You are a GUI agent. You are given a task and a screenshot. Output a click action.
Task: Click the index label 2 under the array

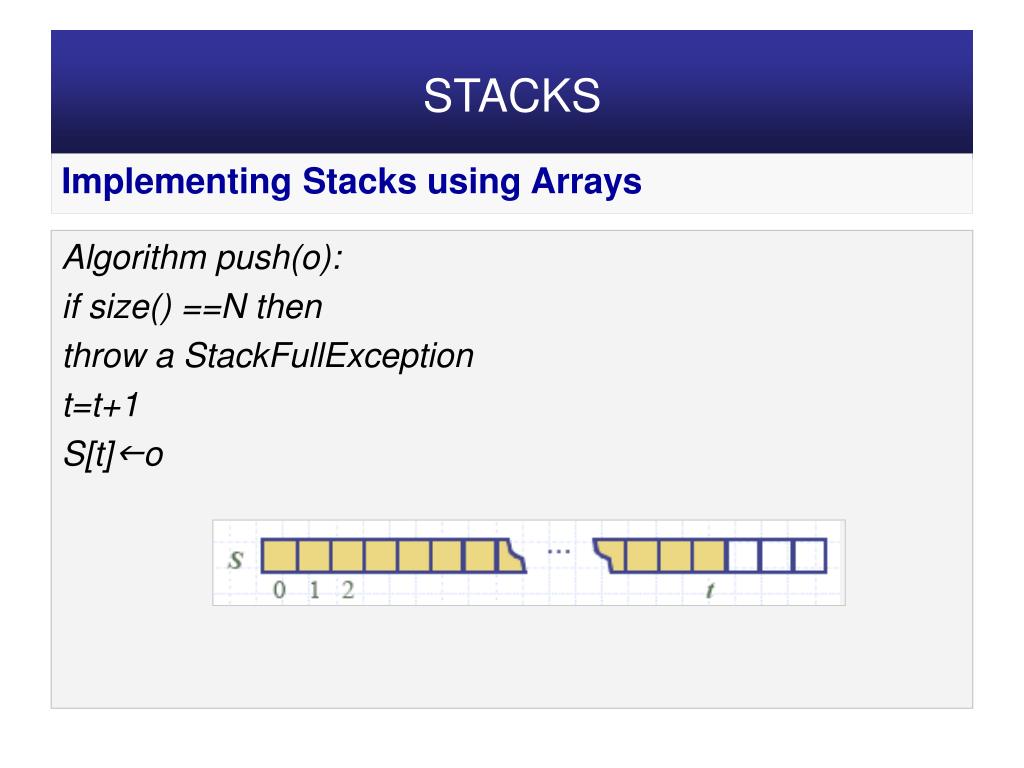click(348, 590)
